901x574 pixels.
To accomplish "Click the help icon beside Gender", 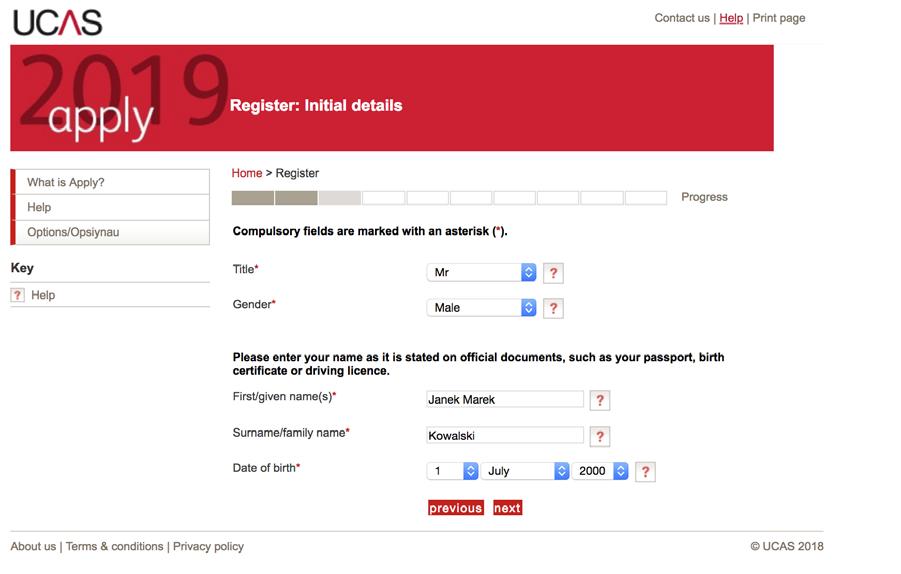I will point(553,309).
